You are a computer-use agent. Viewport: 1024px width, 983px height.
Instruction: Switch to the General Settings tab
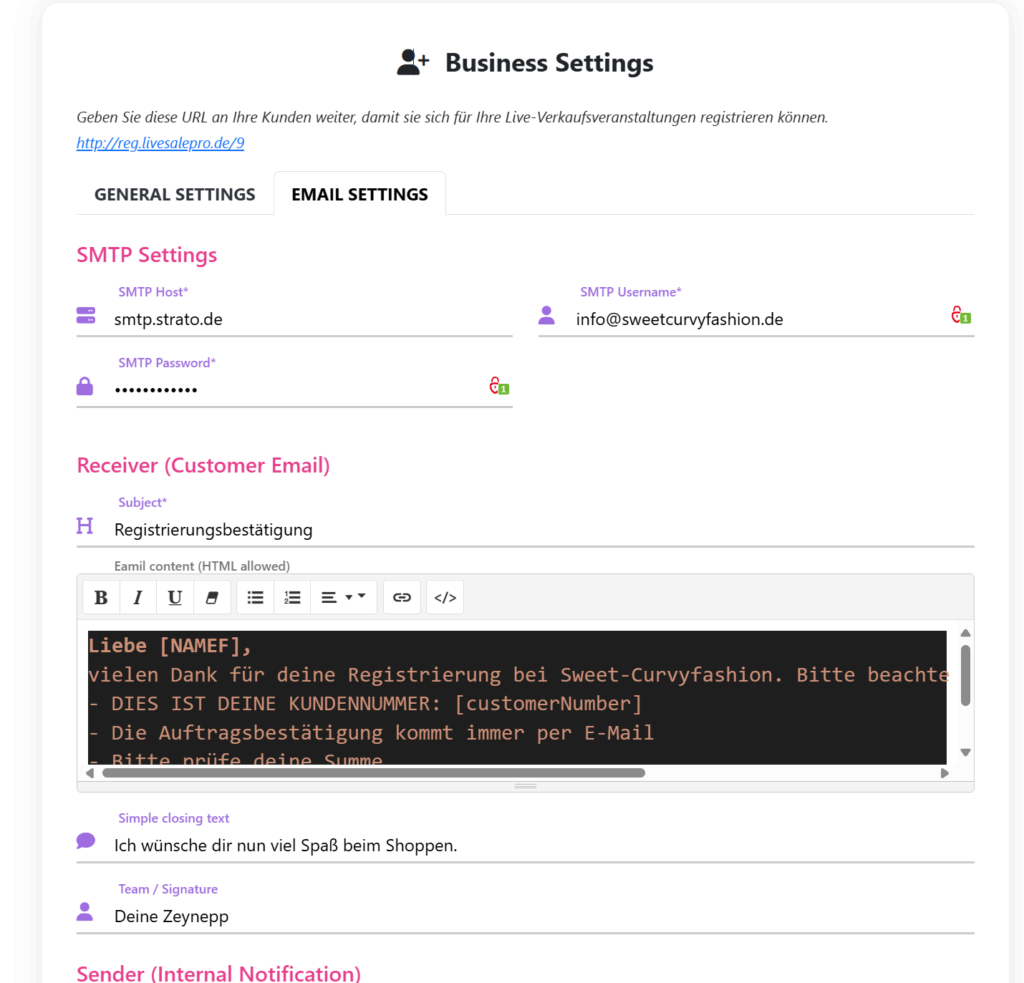point(175,194)
